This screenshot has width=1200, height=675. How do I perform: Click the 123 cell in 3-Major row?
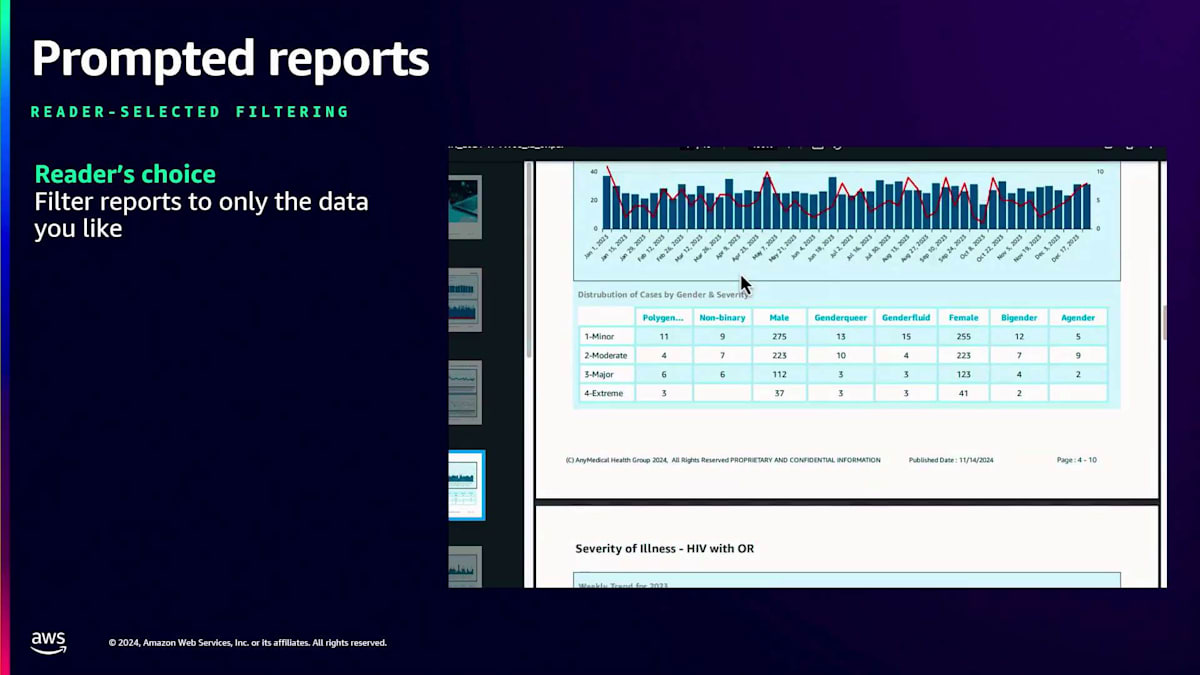click(964, 375)
